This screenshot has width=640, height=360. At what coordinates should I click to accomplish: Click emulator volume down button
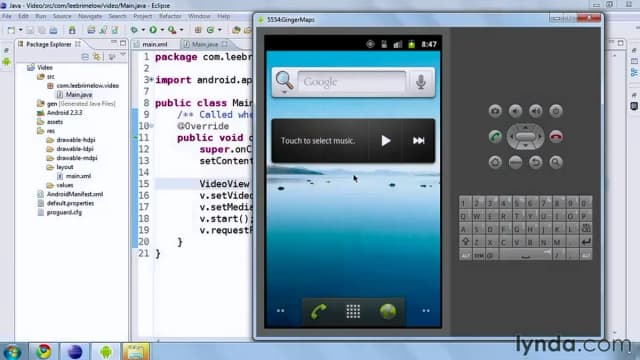[516, 111]
